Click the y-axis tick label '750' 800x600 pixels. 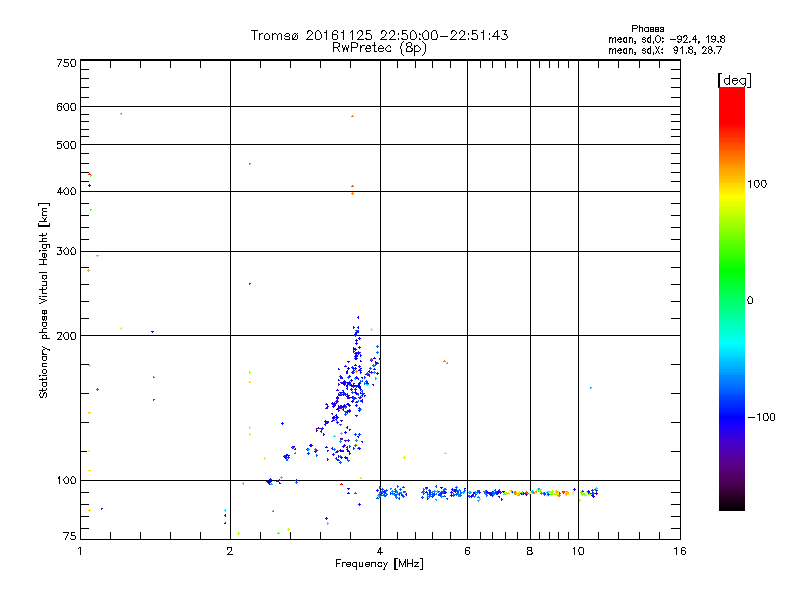tap(66, 63)
